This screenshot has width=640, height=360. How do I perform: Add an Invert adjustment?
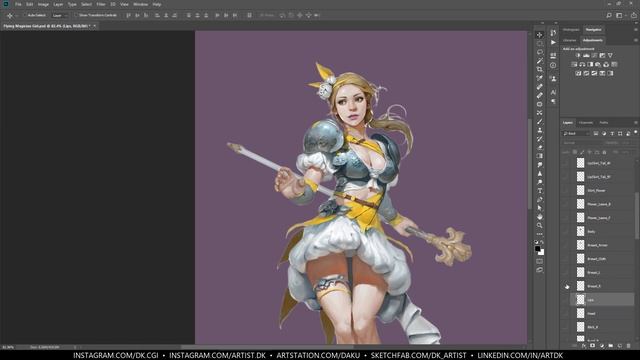[x=578, y=73]
